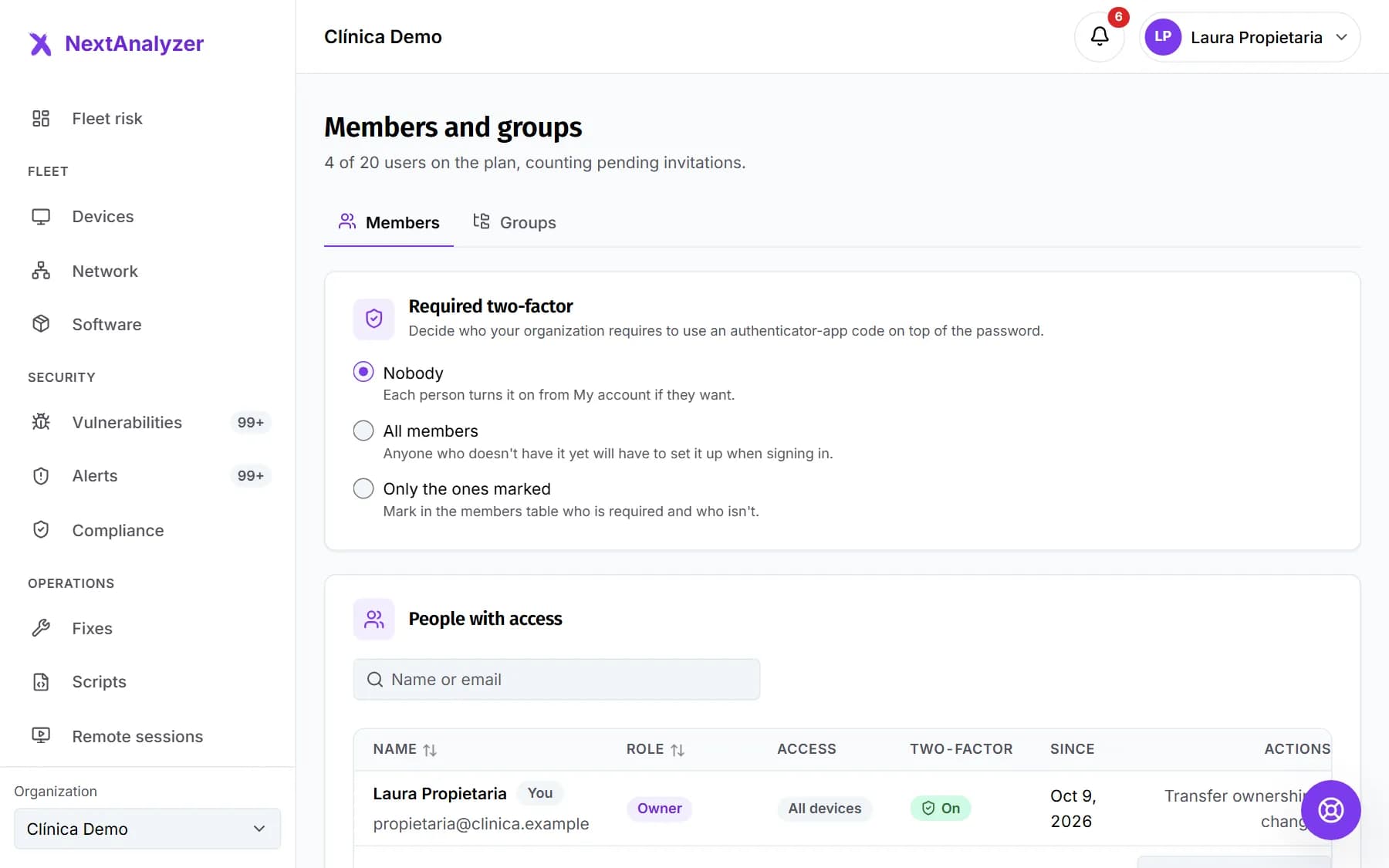Sort the table by ROLE column
Image resolution: width=1389 pixels, height=868 pixels.
pos(655,749)
